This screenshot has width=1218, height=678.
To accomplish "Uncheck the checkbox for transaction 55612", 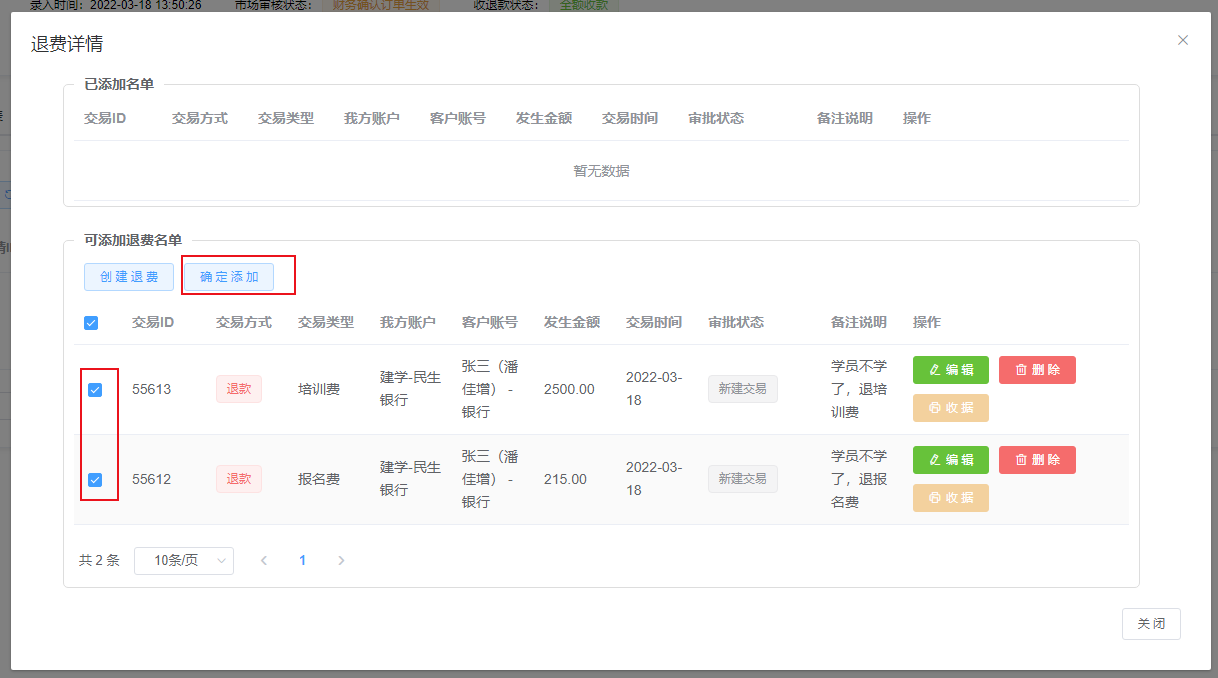I will 95,480.
